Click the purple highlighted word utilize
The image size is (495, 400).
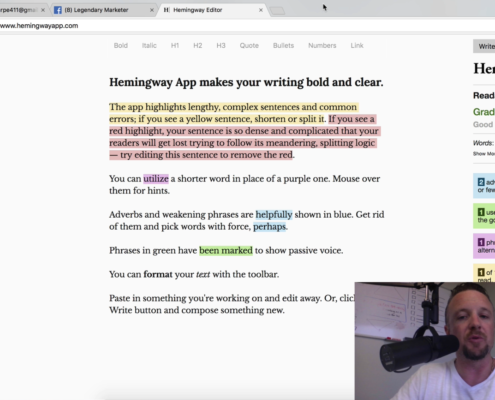click(156, 179)
